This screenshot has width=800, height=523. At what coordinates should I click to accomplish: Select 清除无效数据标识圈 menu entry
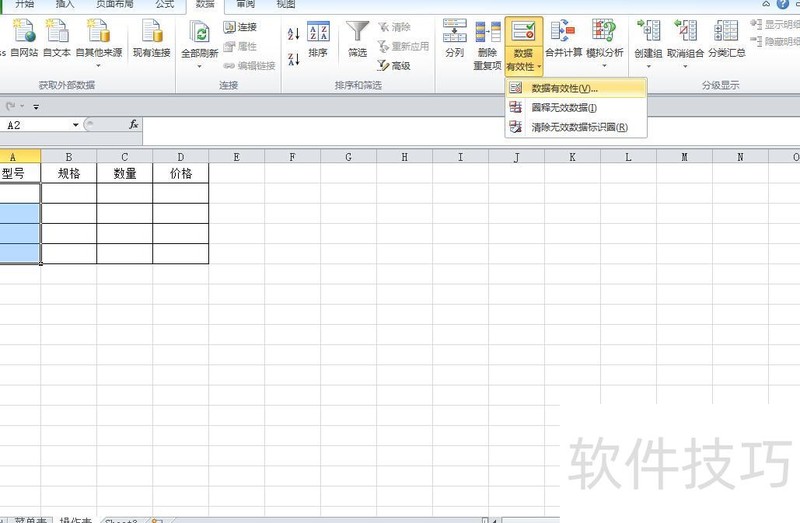576,127
